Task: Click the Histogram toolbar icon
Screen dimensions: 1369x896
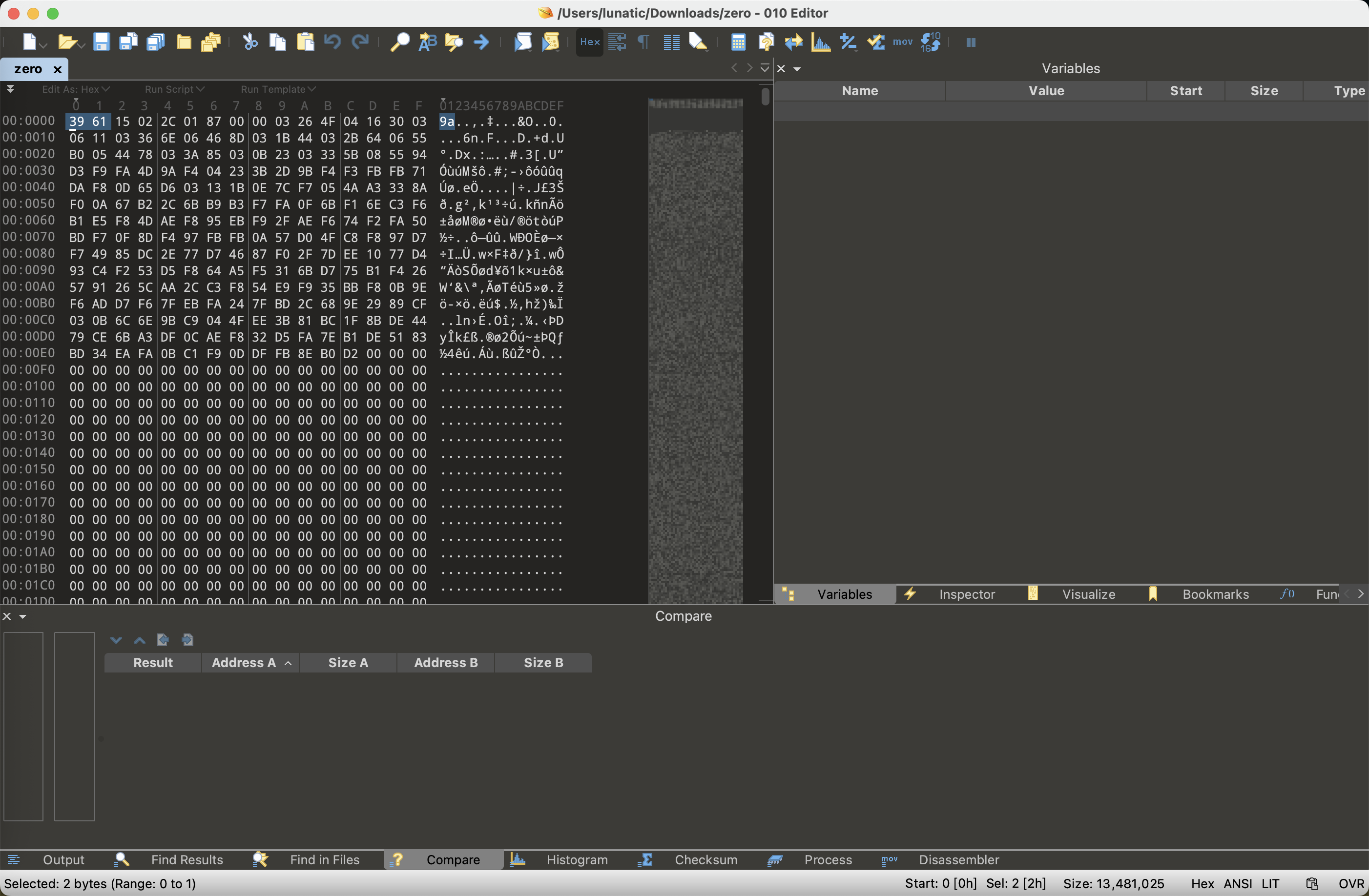Action: tap(820, 42)
